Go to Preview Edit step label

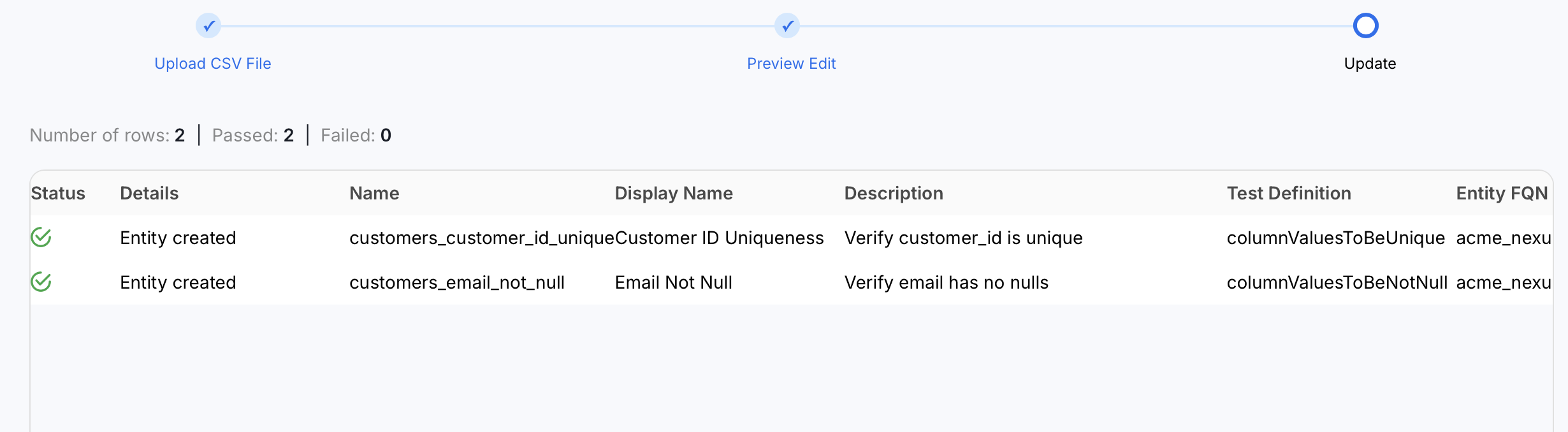tap(791, 64)
